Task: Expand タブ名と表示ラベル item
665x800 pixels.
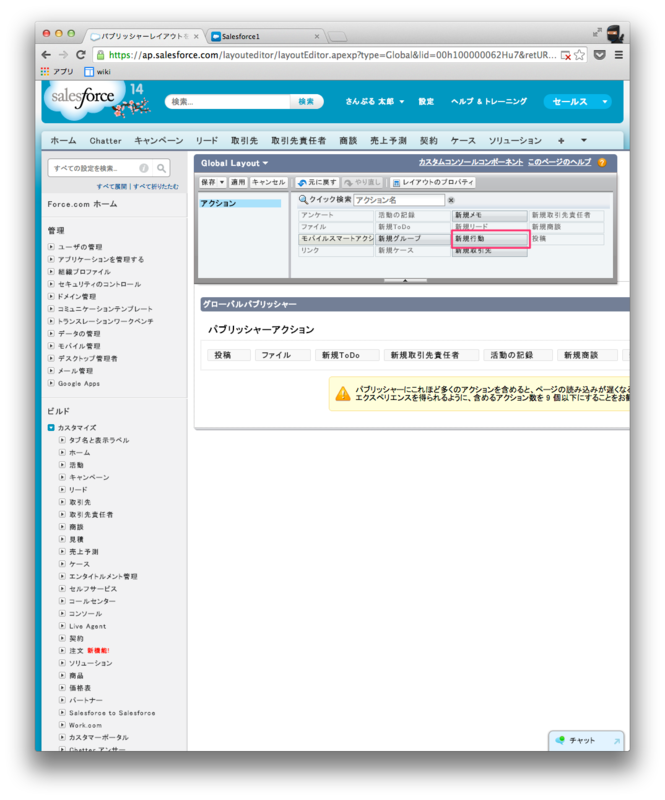Action: [62, 440]
